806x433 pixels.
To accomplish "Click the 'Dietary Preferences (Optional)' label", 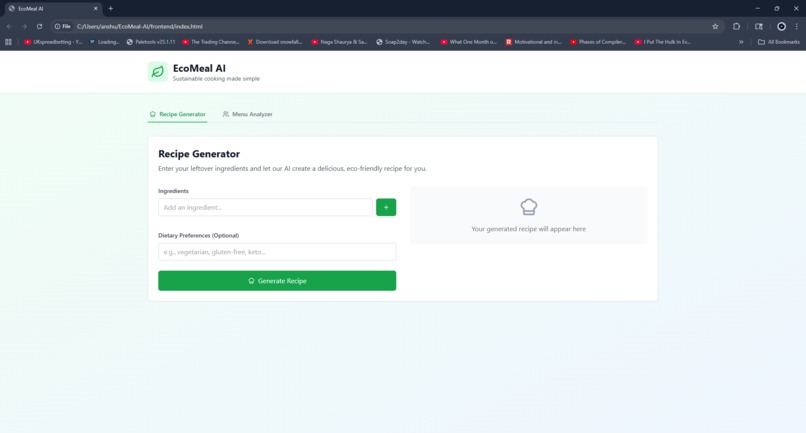I will pos(198,236).
